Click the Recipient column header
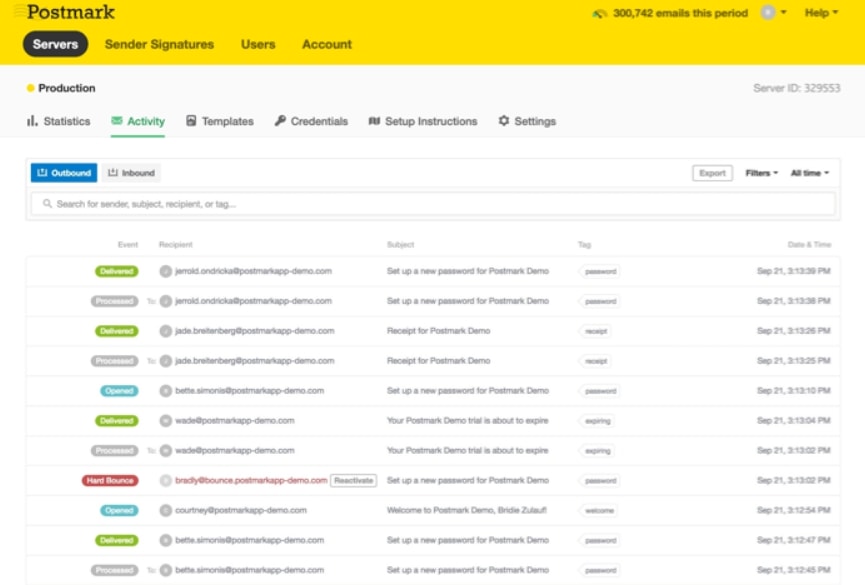Image resolution: width=865 pixels, height=585 pixels. point(175,244)
